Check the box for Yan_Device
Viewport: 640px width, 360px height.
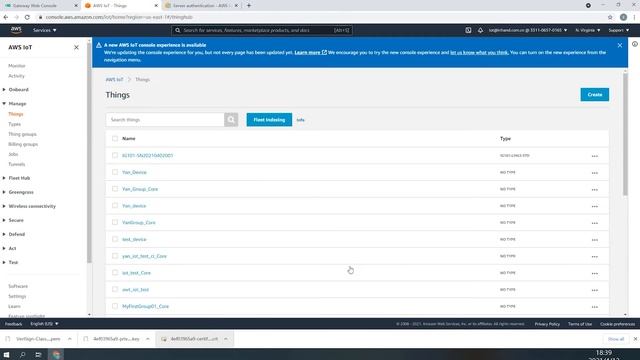[x=115, y=172]
